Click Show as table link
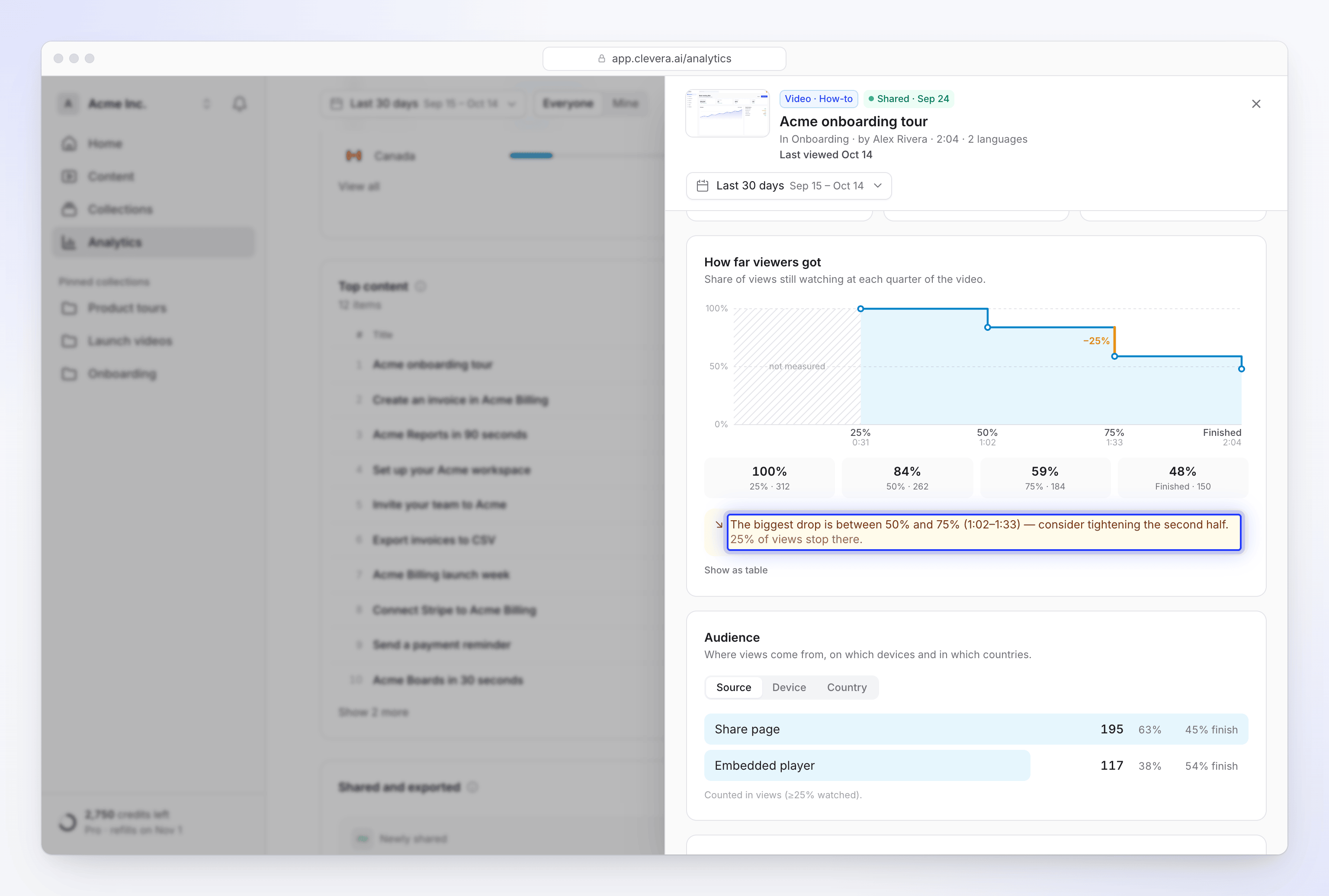Screen dimensions: 1329x896 click(x=736, y=570)
